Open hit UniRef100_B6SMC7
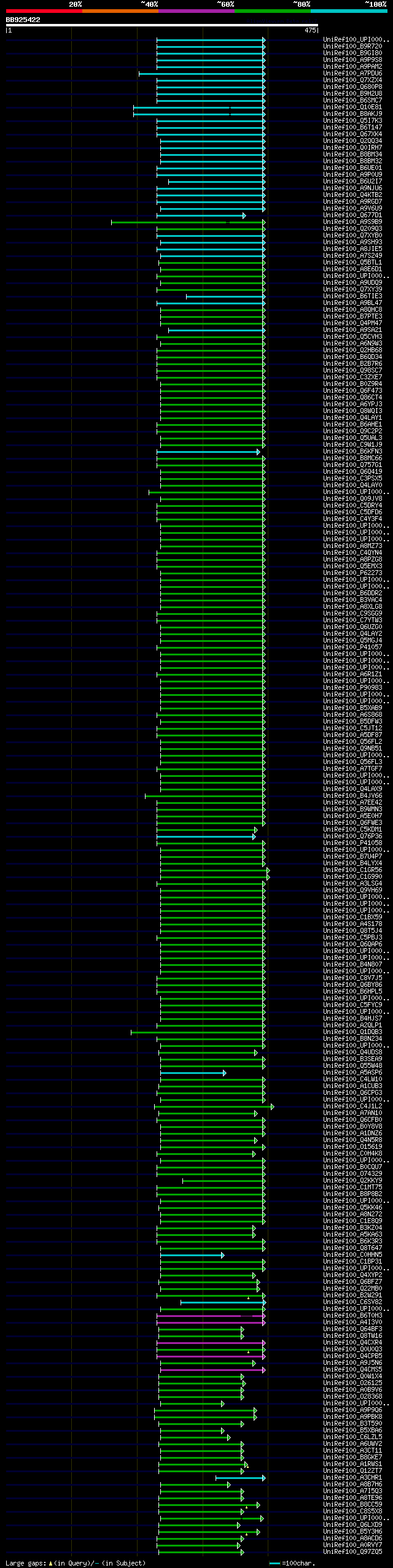The height and width of the screenshot is (1568, 393). click(x=352, y=101)
